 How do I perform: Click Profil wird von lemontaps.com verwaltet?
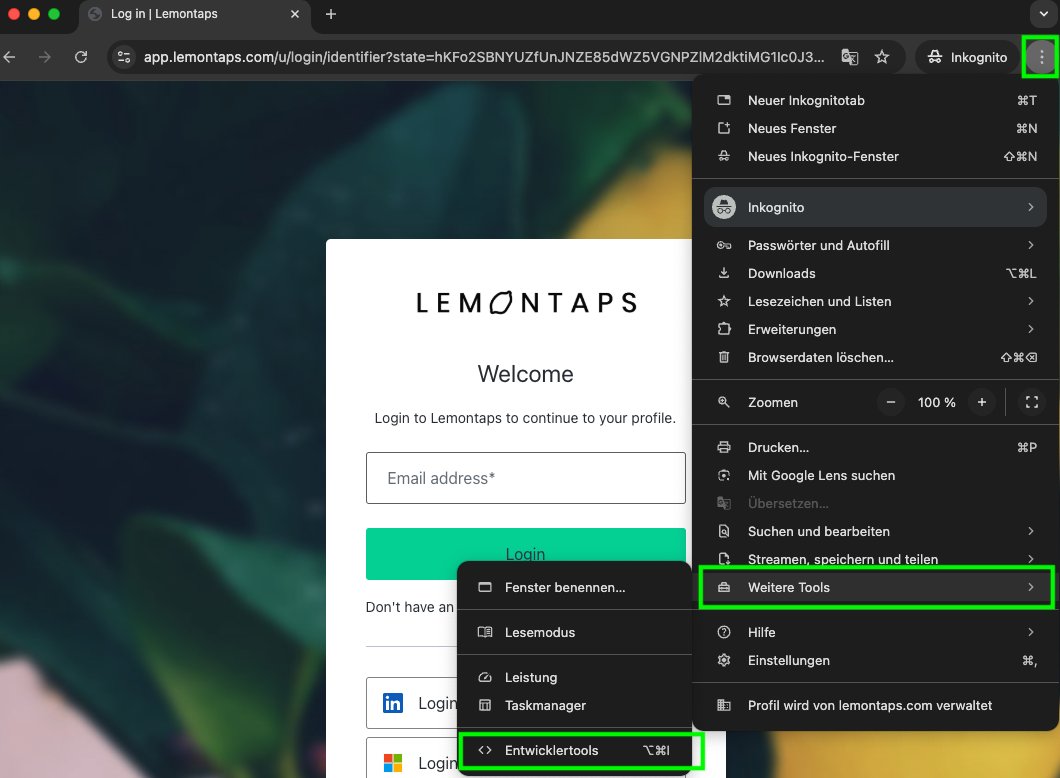875,706
